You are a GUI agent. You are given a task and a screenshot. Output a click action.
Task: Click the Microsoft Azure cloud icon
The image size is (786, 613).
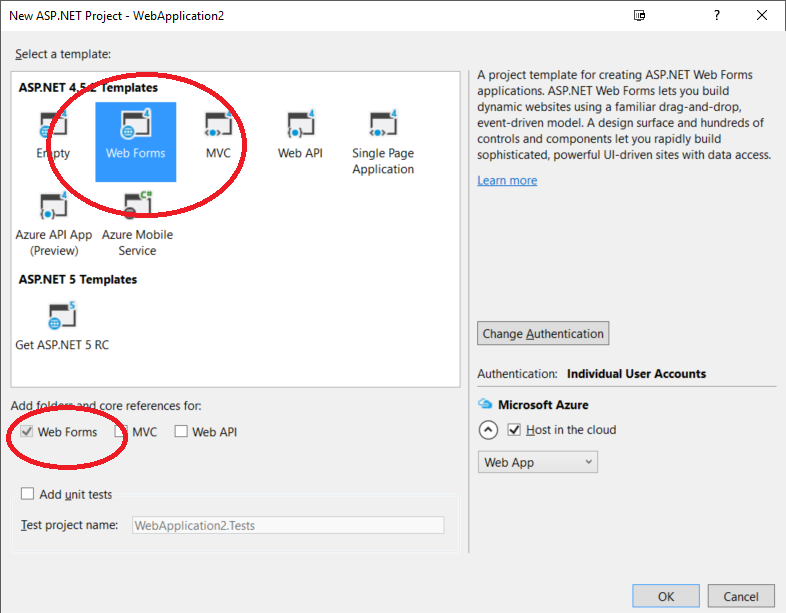[x=485, y=403]
